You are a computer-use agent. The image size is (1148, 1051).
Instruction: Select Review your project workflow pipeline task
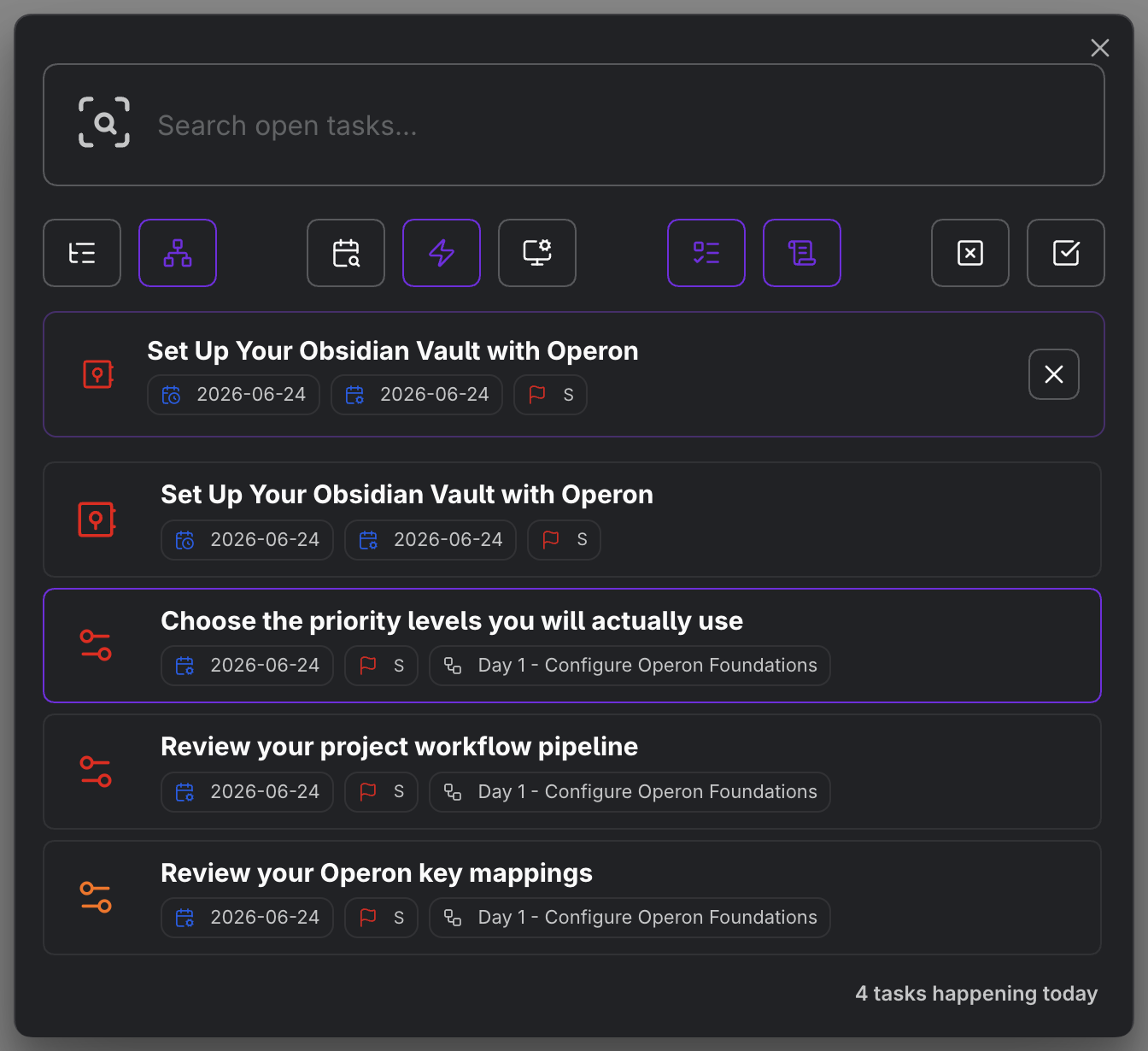(x=399, y=747)
